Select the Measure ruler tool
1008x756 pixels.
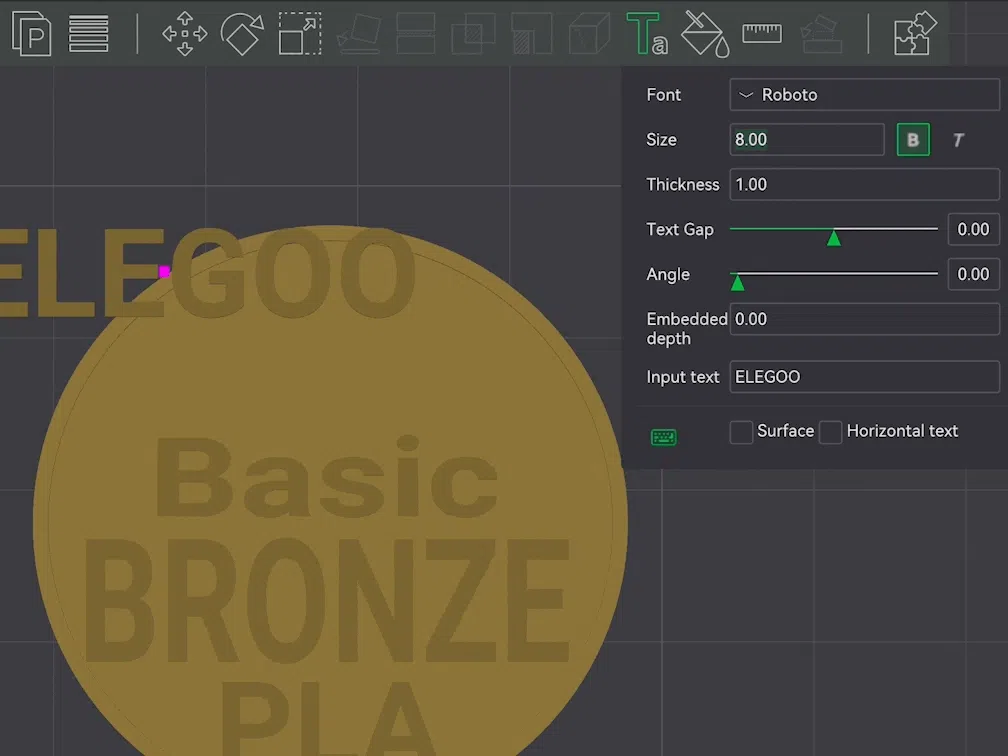762,33
